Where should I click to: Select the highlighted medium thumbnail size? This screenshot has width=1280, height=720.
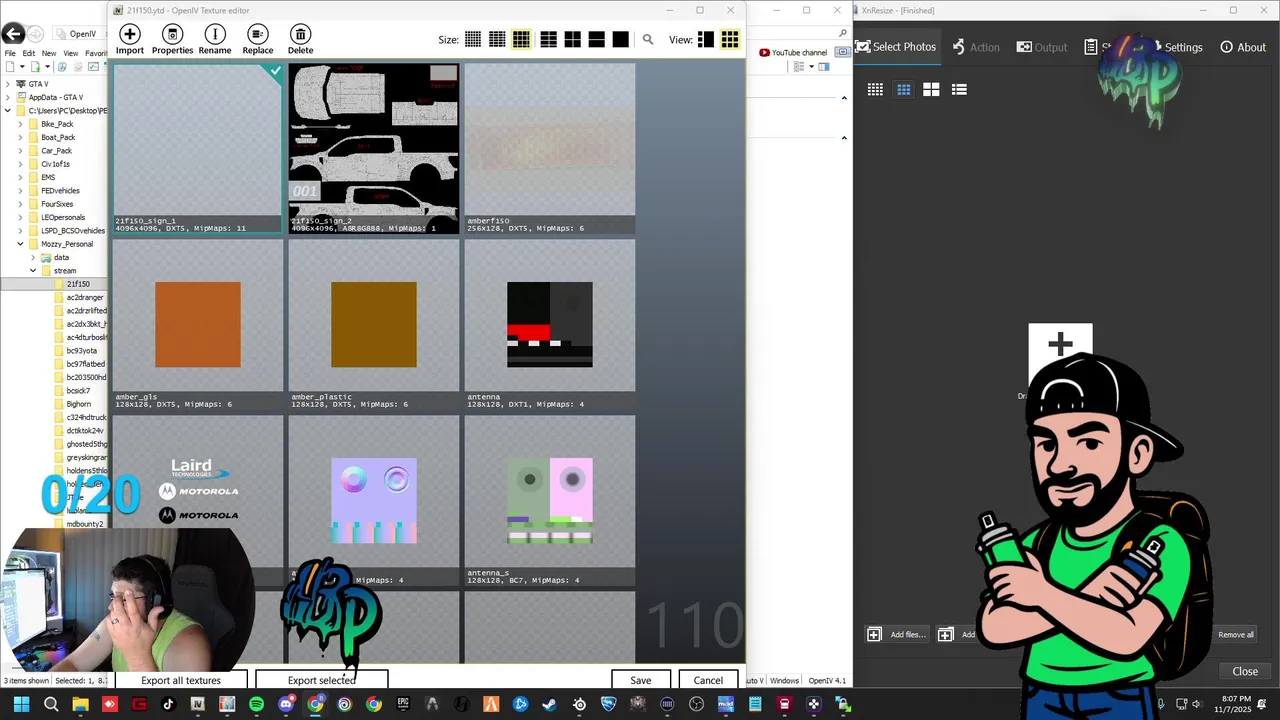click(x=521, y=40)
